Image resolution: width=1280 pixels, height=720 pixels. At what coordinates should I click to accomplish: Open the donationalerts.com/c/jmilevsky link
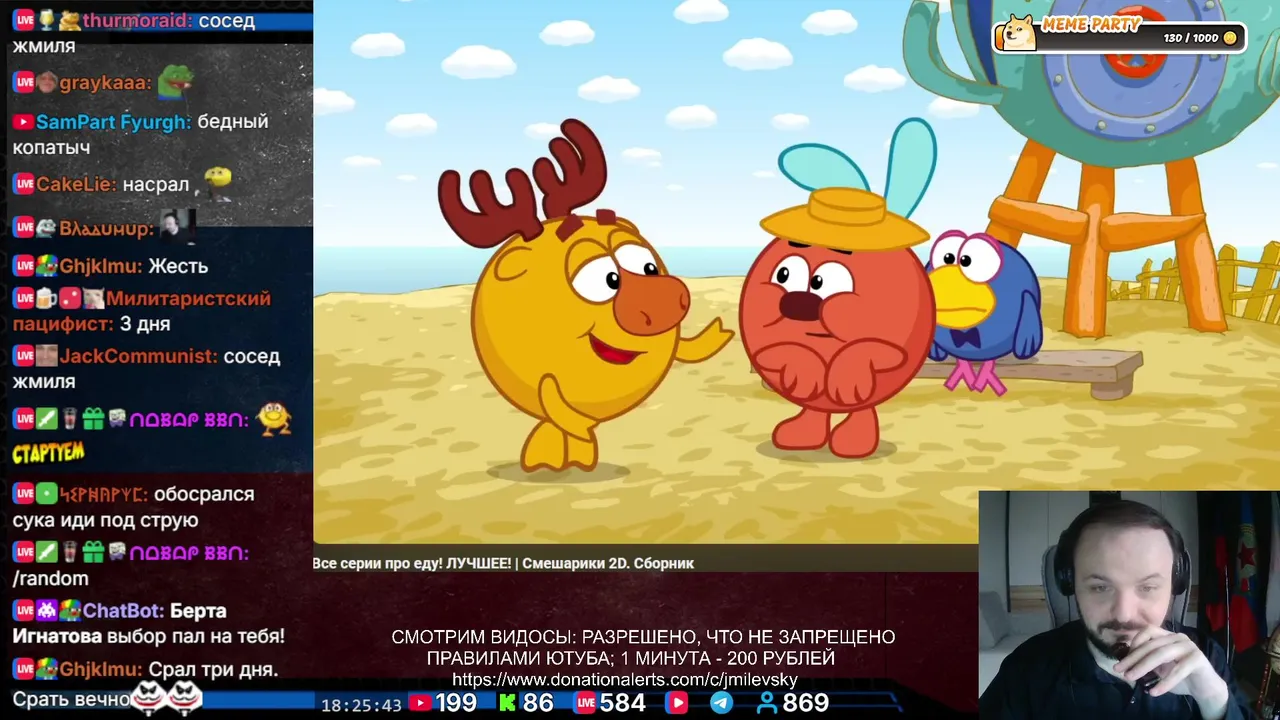pos(625,680)
